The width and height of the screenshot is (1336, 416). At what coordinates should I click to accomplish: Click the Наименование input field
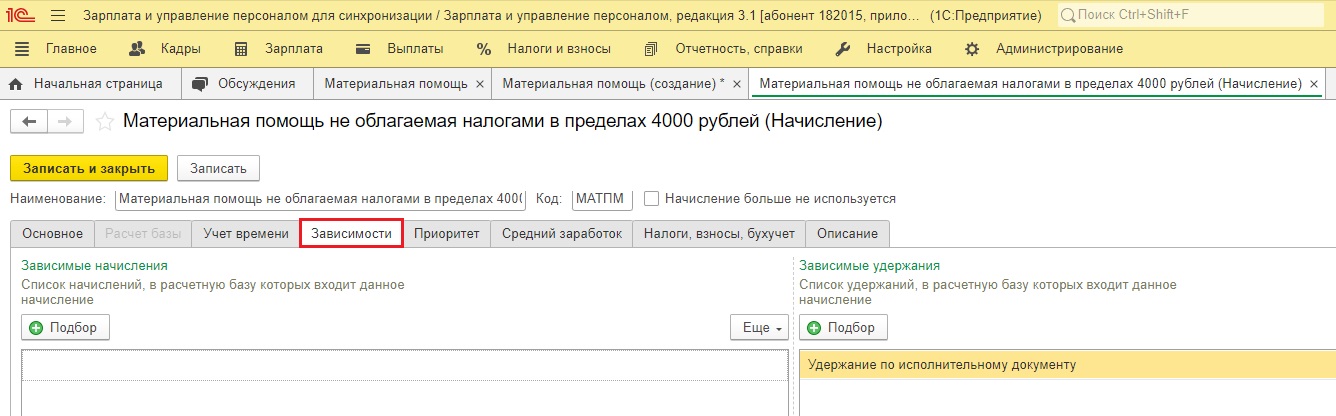[319, 198]
